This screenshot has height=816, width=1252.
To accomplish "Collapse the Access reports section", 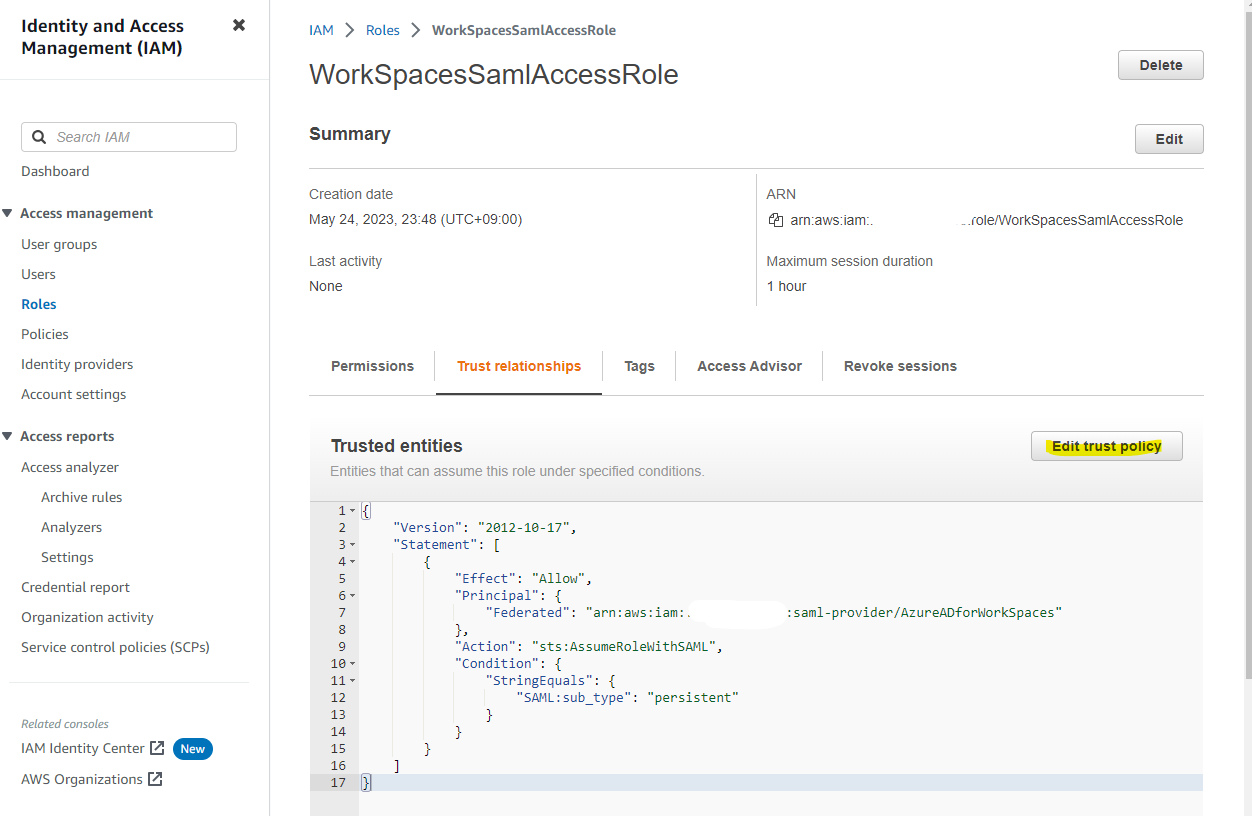I will (10, 436).
